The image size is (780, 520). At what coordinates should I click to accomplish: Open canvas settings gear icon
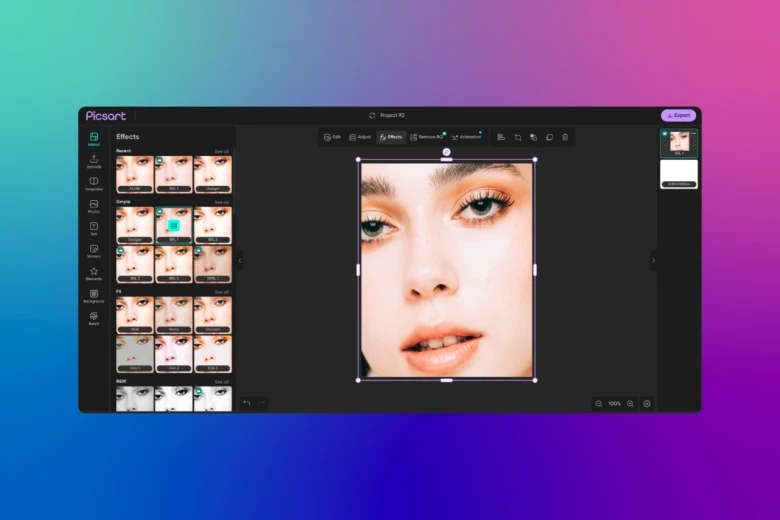click(x=647, y=403)
